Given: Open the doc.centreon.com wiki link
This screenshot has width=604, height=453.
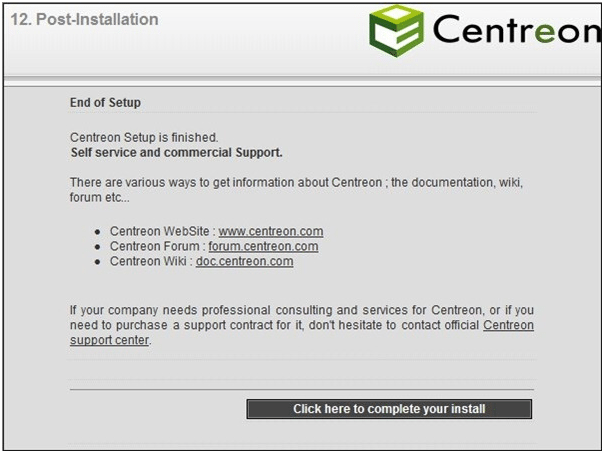Looking at the screenshot, I should point(245,262).
